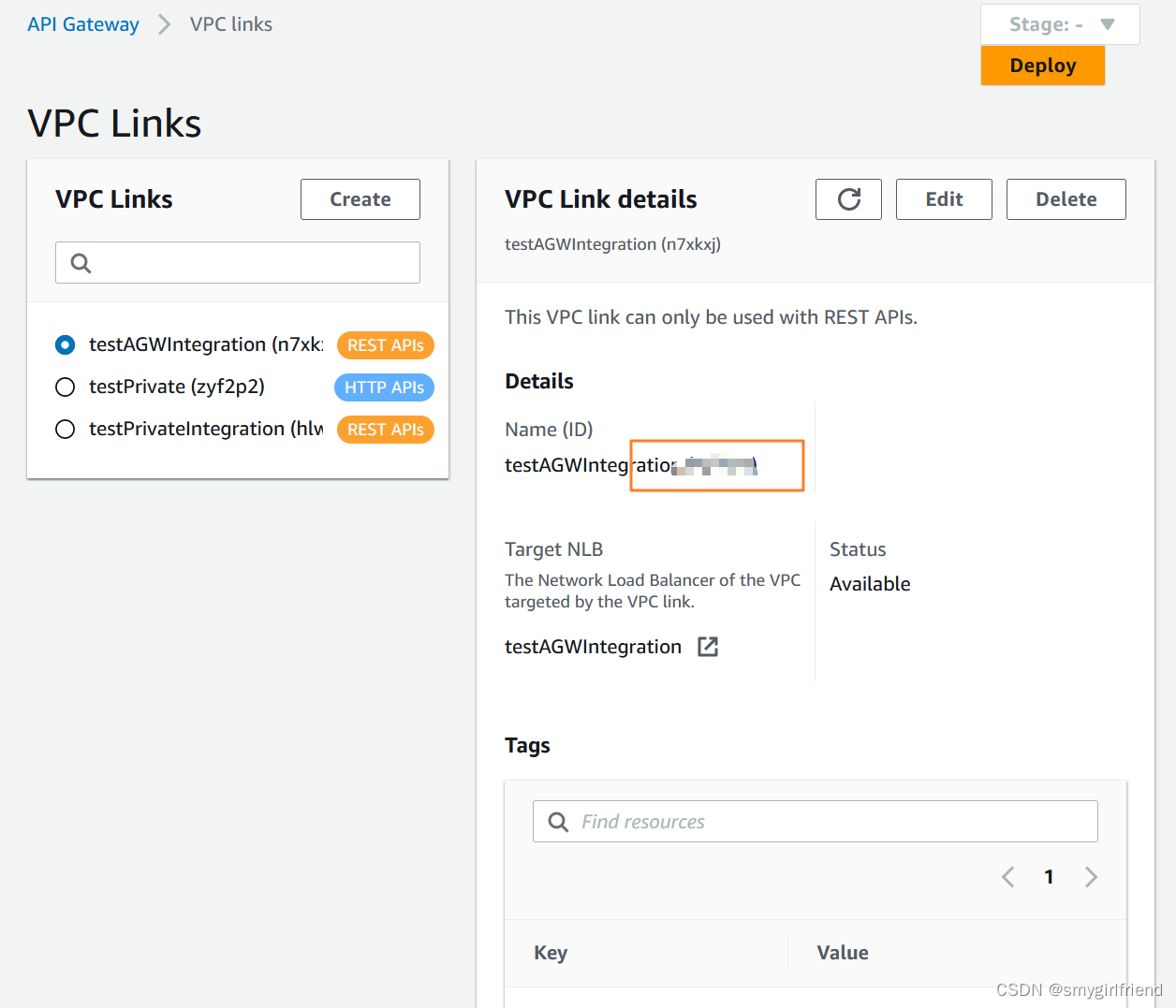Open the Stage dropdown

pyautogui.click(x=1060, y=23)
